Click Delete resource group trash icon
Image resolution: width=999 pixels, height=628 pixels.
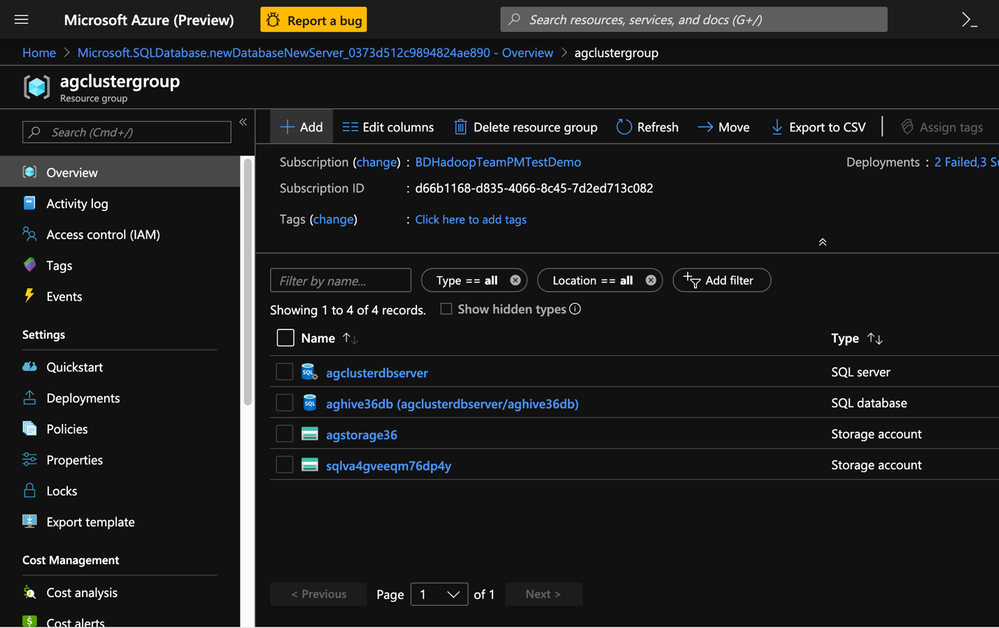tap(460, 127)
